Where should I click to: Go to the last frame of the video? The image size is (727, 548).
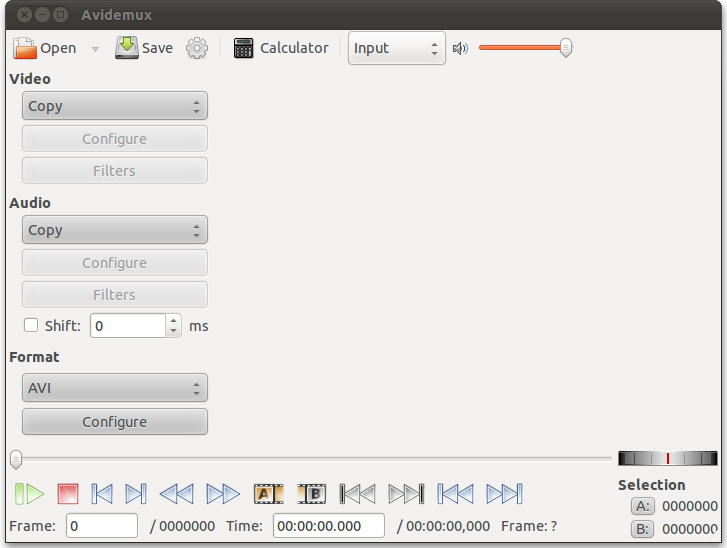(504, 494)
